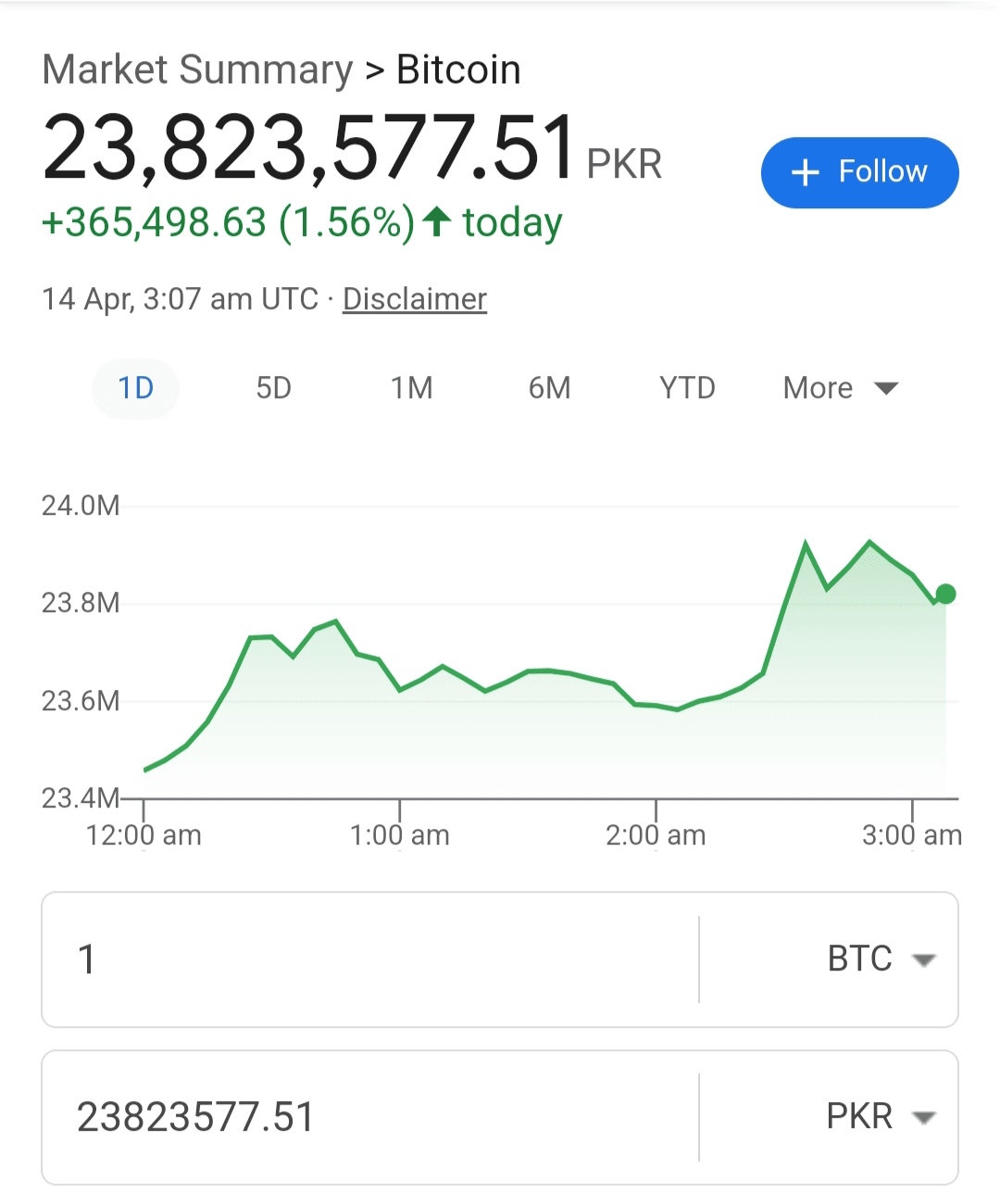Open the Disclaimer link
Screen dimensions: 1000x1204
click(415, 299)
